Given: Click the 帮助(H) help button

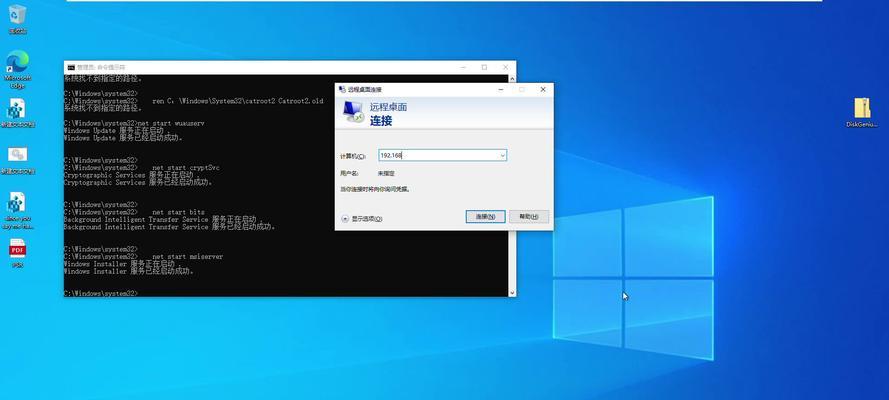Looking at the screenshot, I should 529,216.
